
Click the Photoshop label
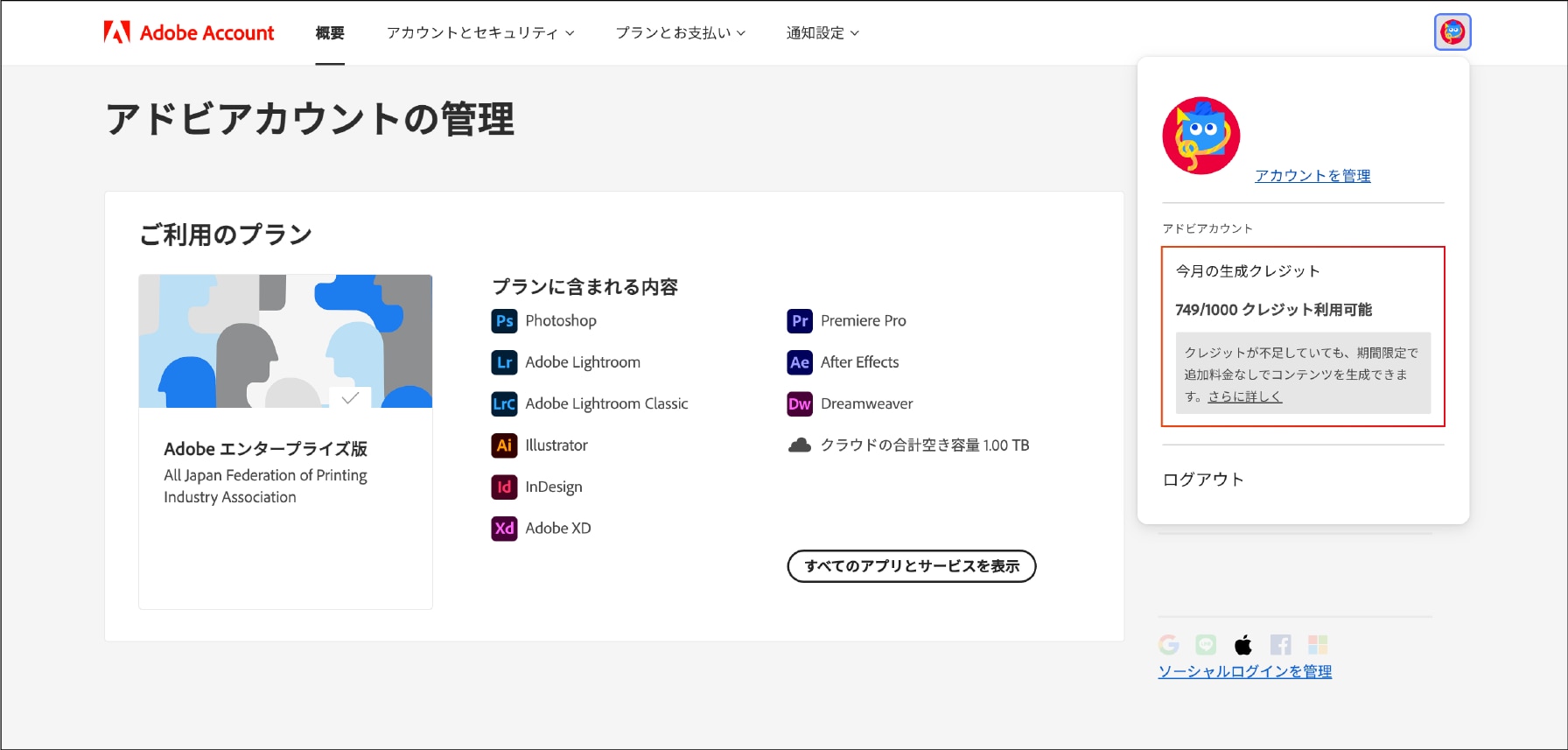561,321
